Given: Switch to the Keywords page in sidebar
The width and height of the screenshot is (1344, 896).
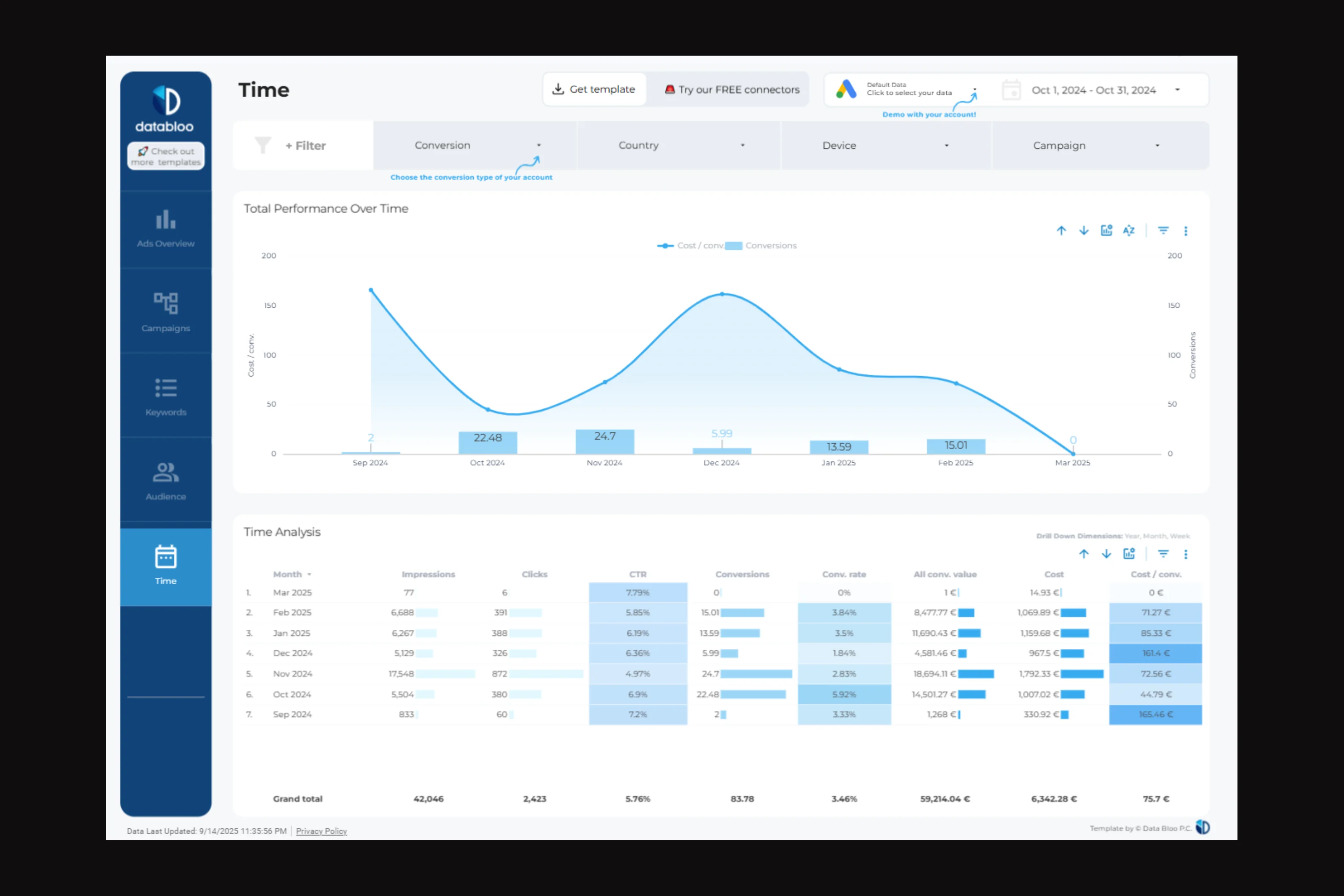Looking at the screenshot, I should click(x=166, y=398).
